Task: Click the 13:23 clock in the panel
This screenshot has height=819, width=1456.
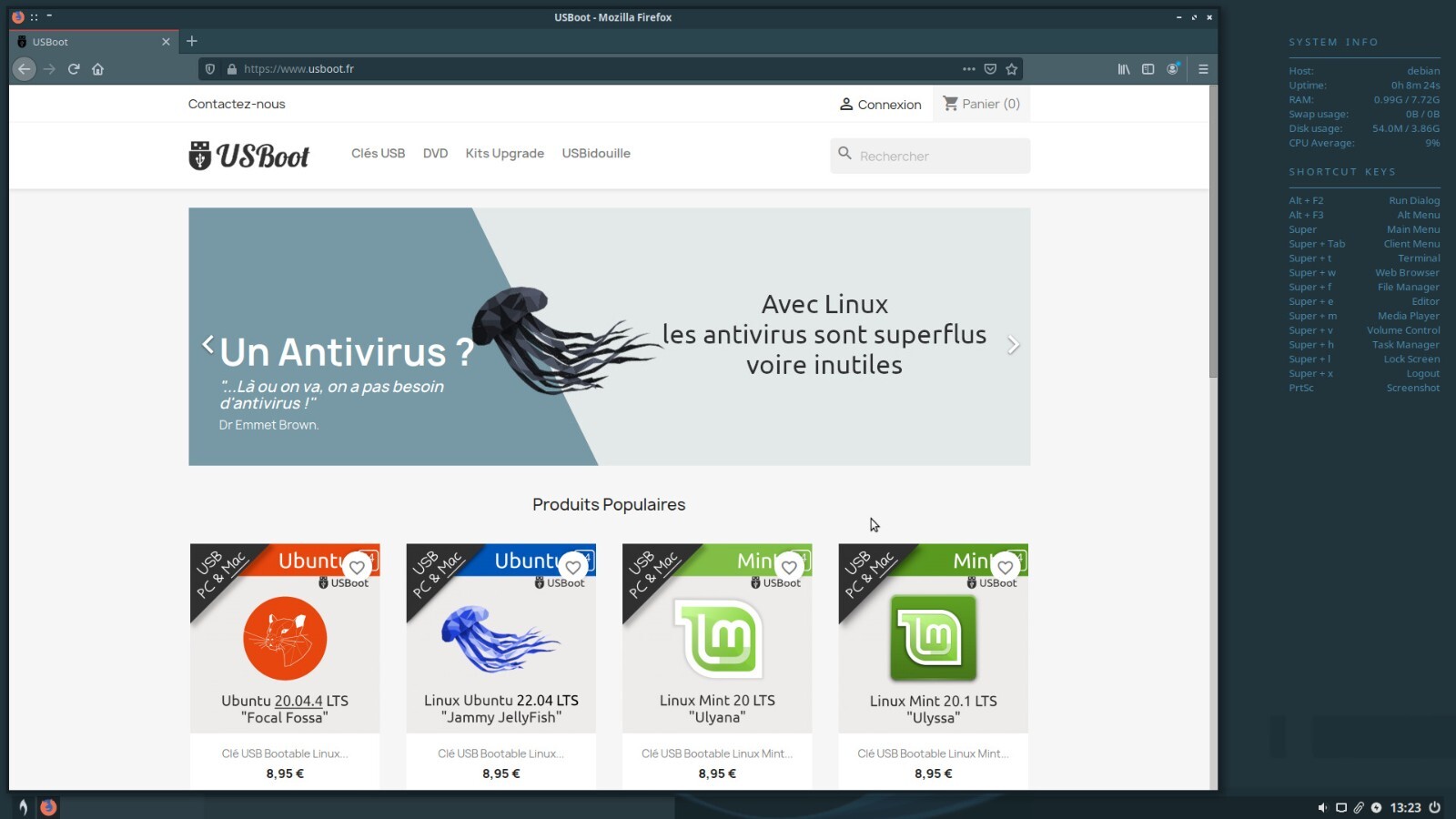Action: (x=1405, y=807)
